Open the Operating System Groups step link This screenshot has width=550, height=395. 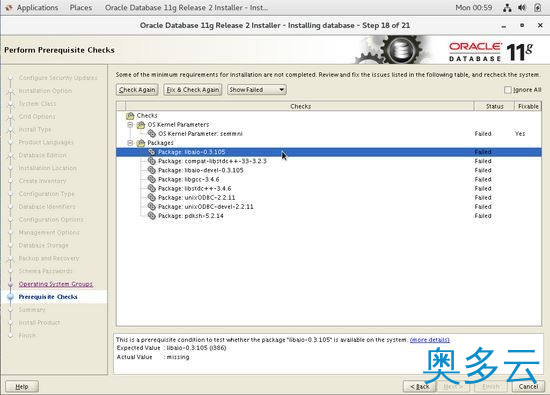click(56, 284)
